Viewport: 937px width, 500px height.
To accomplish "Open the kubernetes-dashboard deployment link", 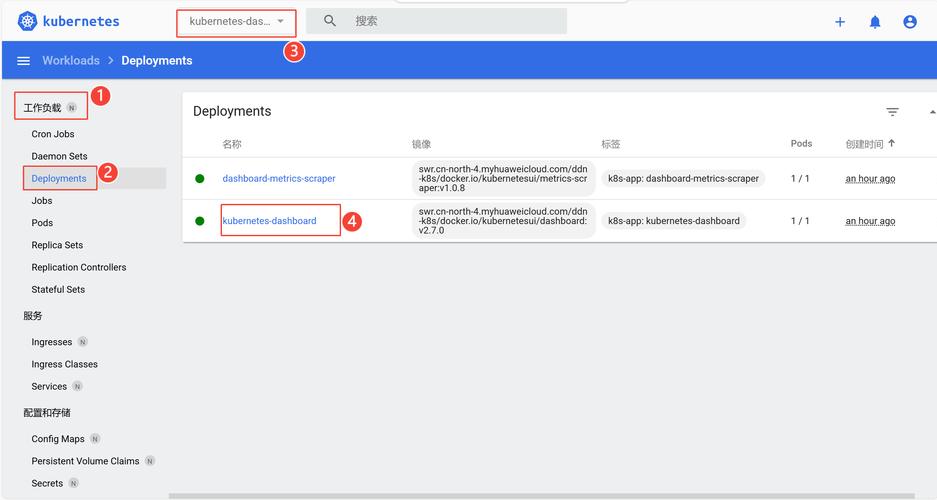I will [x=269, y=221].
